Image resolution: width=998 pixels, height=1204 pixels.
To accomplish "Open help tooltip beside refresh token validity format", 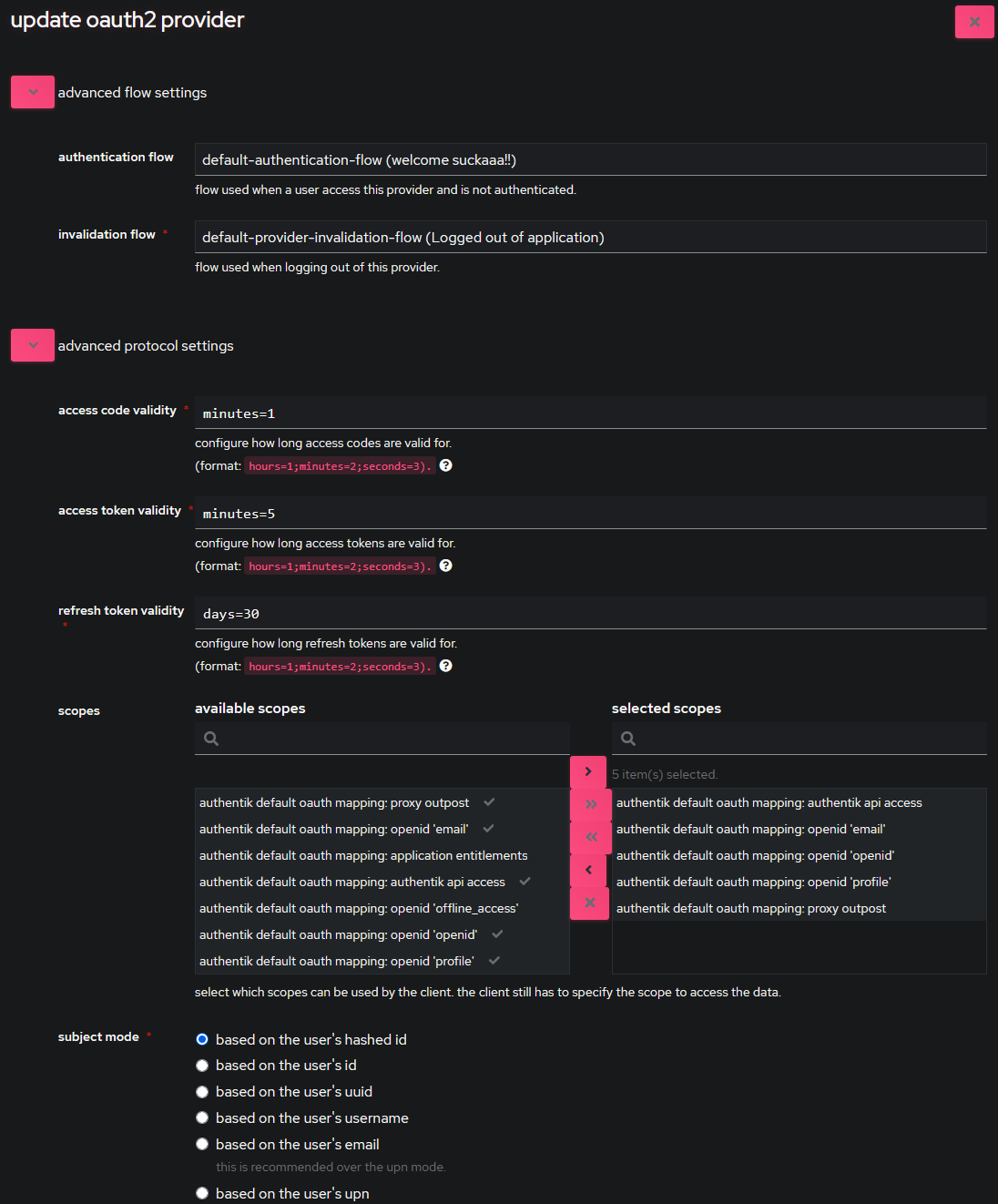I will point(445,665).
